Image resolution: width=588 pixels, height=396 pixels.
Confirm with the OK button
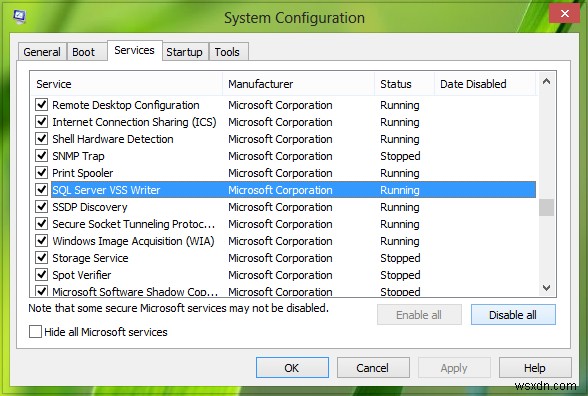click(292, 368)
